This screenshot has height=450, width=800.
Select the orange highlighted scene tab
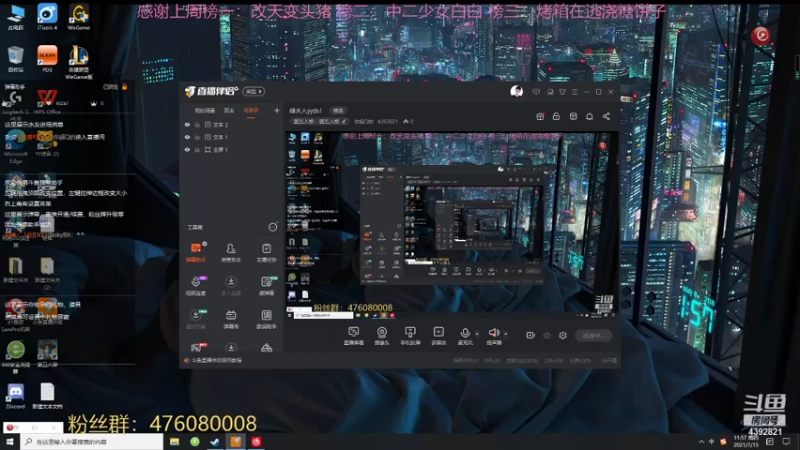pos(251,111)
